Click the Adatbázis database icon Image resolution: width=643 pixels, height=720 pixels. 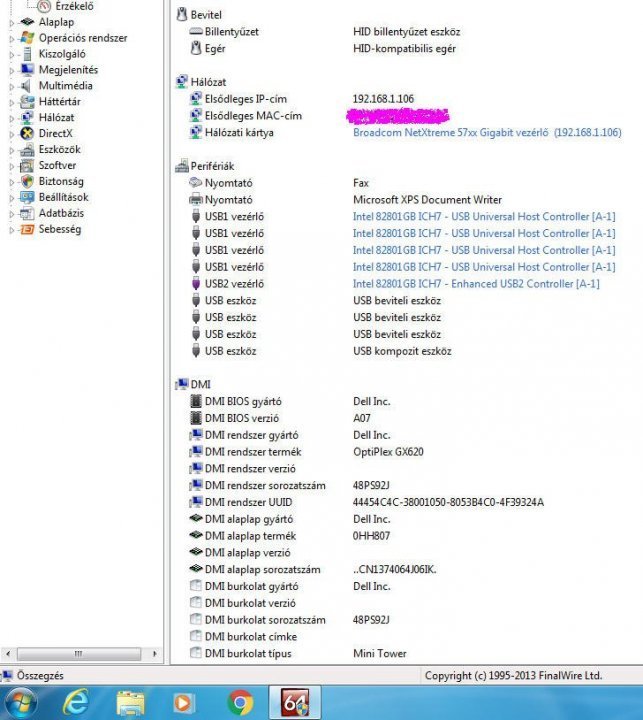click(x=28, y=213)
